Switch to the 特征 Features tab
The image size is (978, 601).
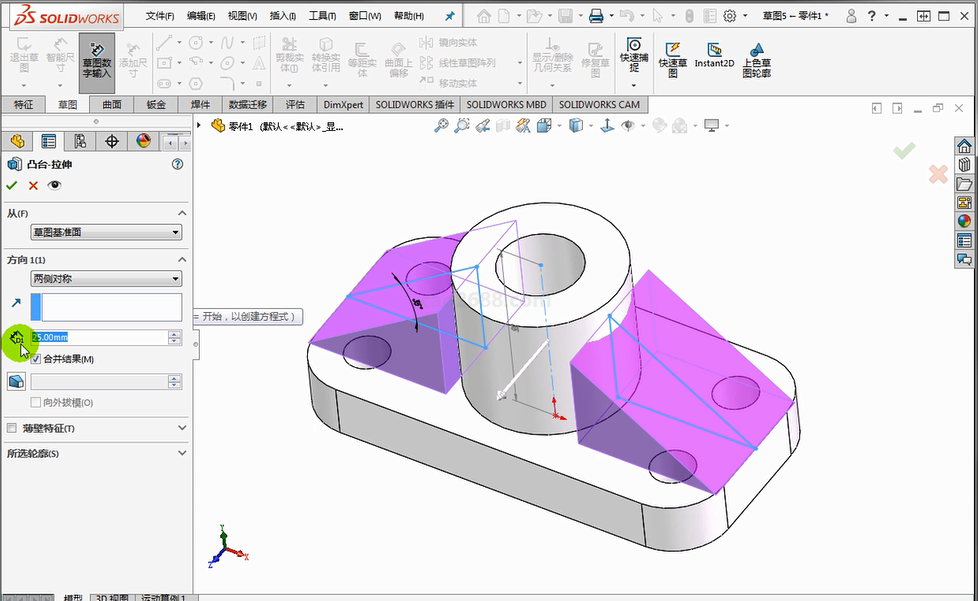(23, 105)
